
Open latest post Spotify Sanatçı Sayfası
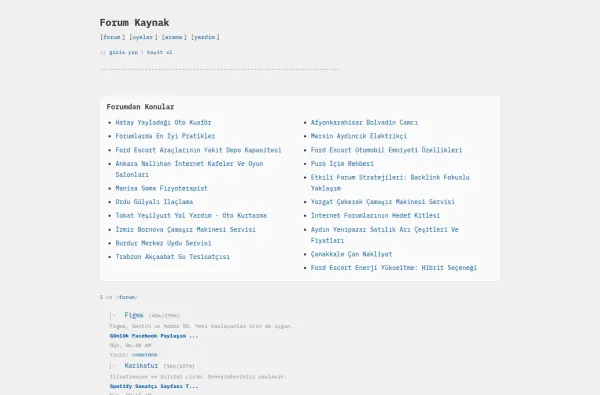(x=154, y=387)
